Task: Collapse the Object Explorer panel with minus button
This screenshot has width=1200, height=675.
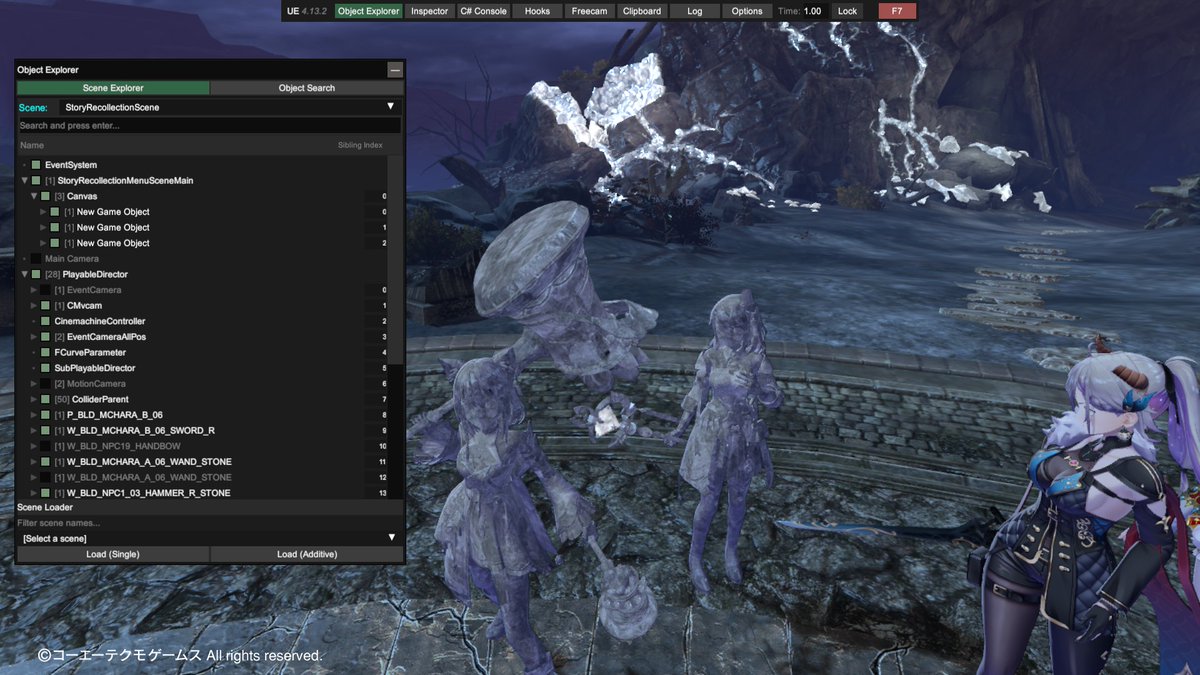Action: (395, 70)
